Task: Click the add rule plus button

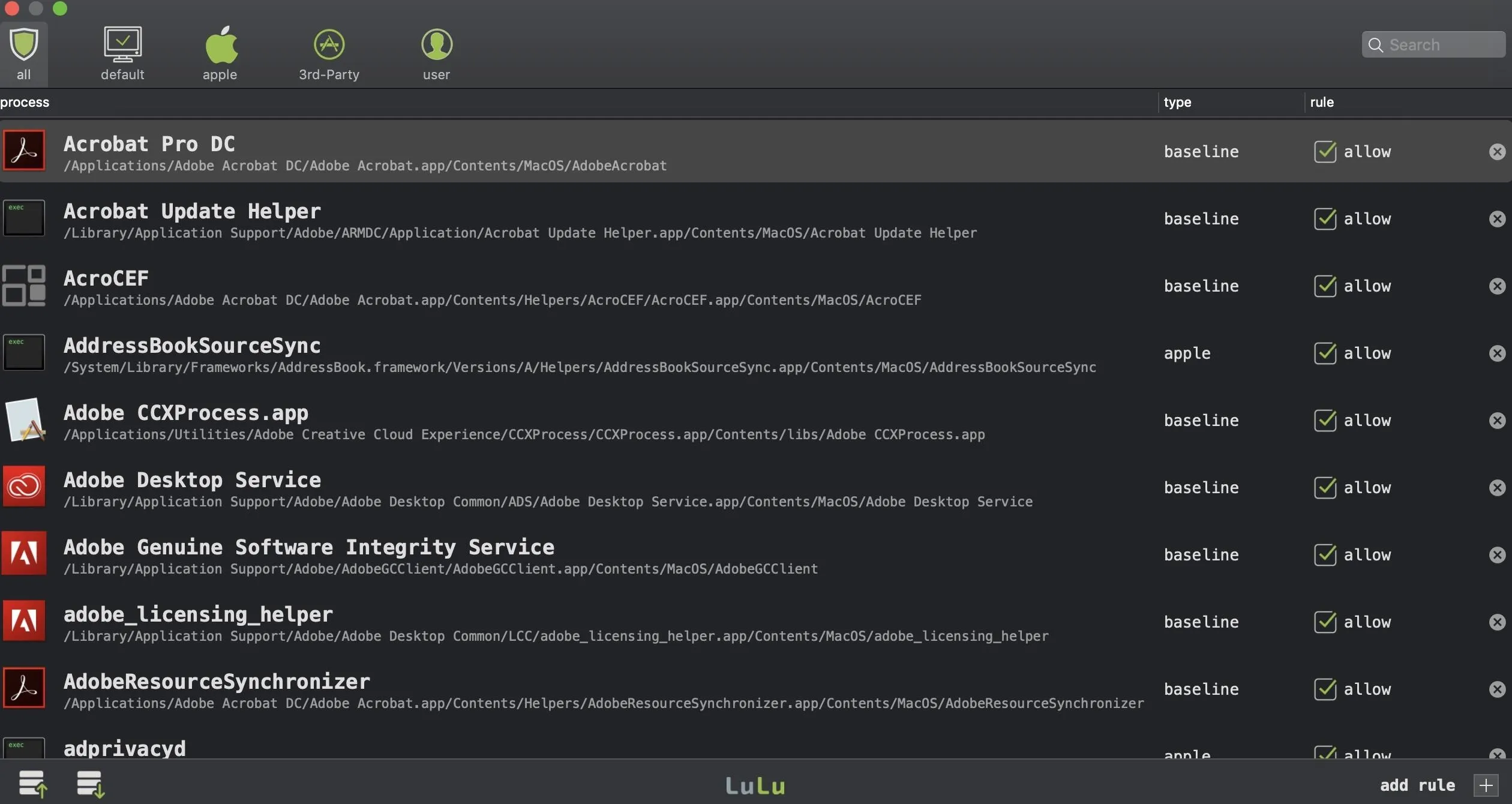Action: pos(1486,785)
